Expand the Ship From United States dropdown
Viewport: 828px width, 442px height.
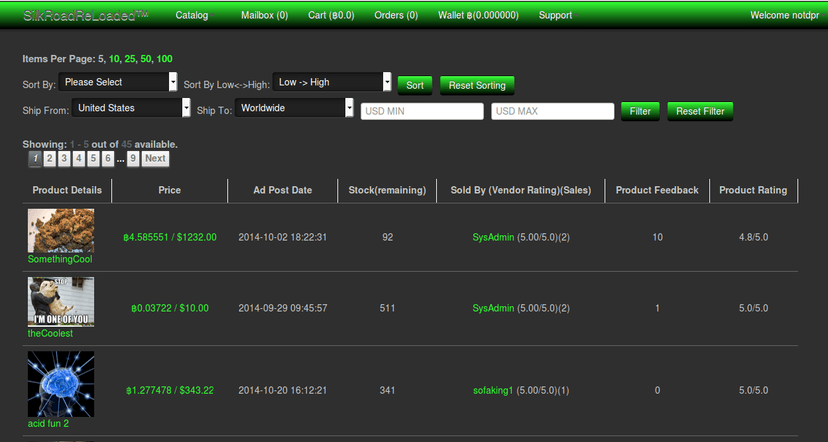click(131, 108)
